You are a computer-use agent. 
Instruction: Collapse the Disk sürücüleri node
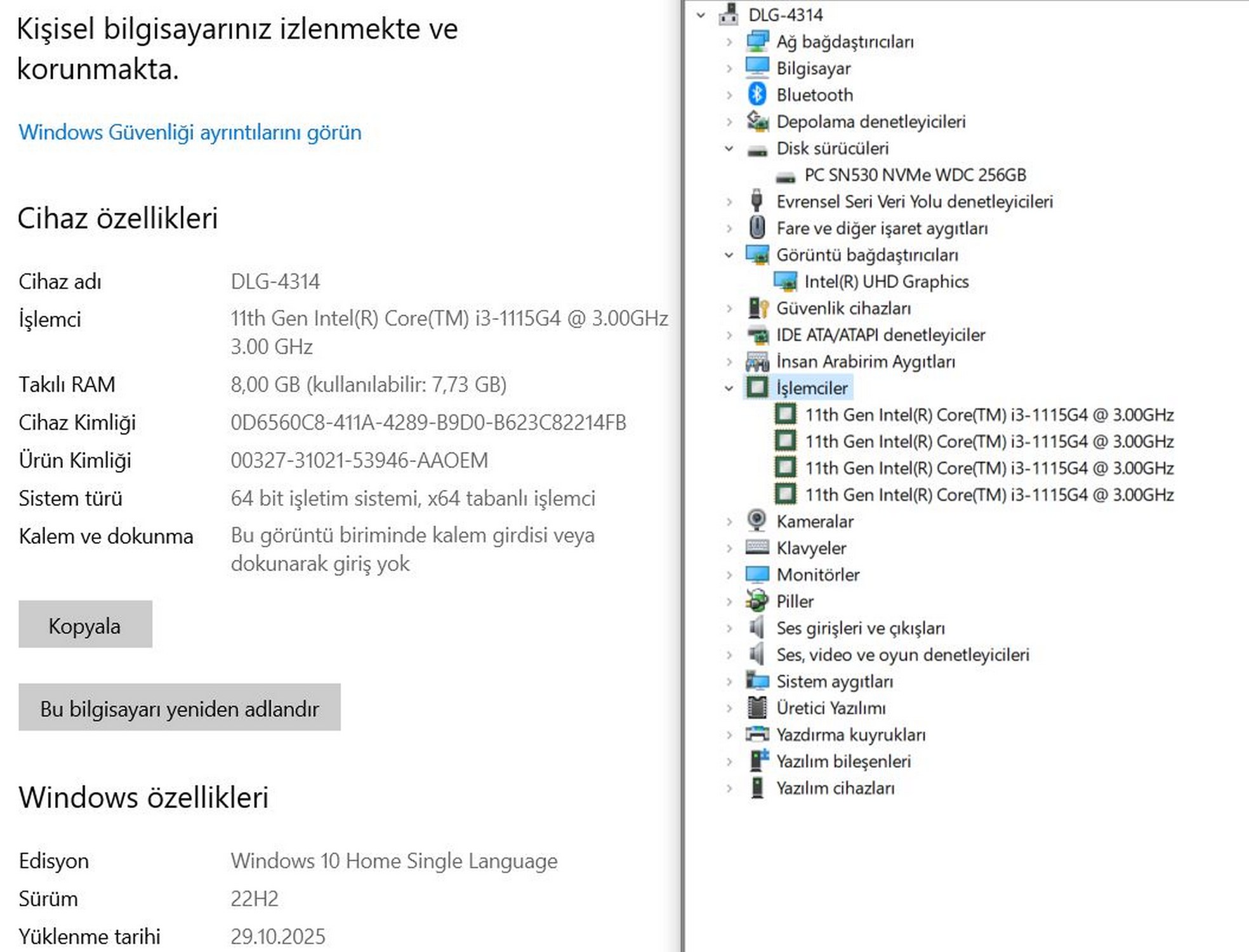pyautogui.click(x=729, y=149)
